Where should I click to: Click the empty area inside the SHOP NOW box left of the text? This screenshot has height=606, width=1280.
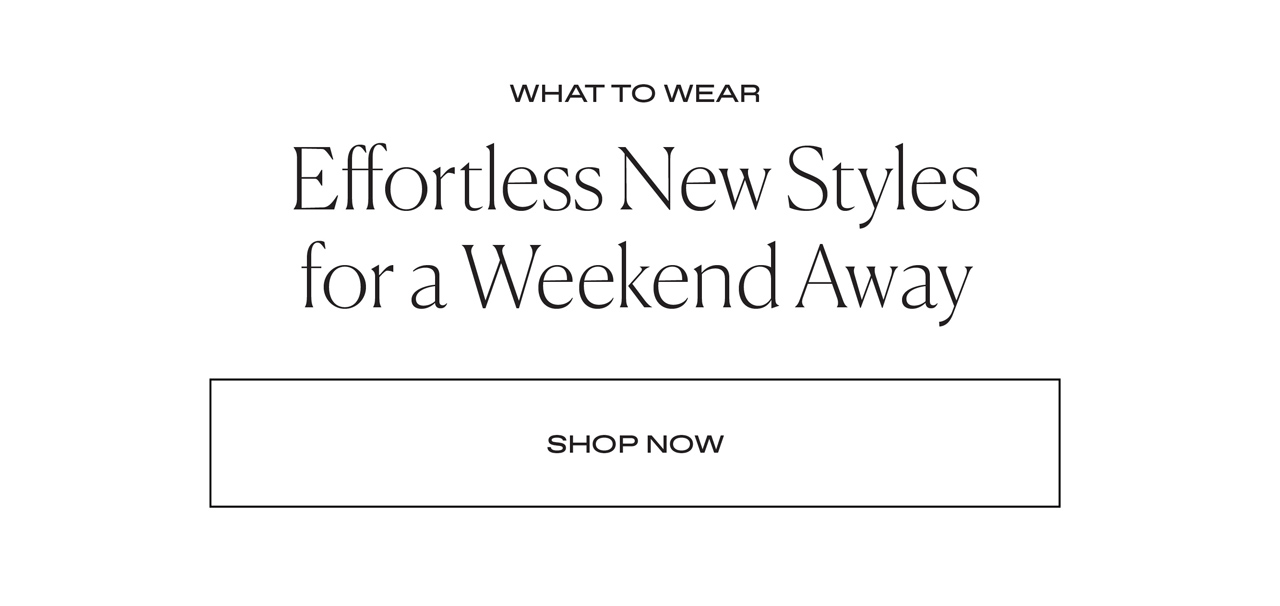(380, 443)
